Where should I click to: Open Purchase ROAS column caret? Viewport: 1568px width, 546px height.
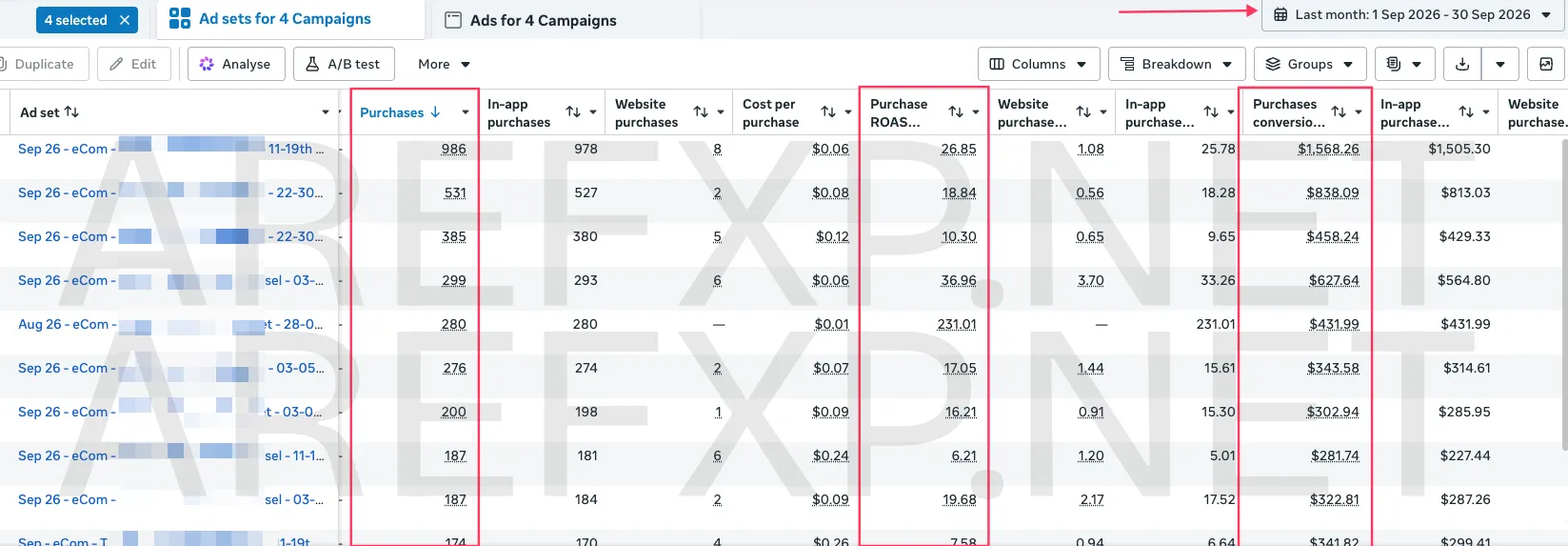[x=976, y=112]
